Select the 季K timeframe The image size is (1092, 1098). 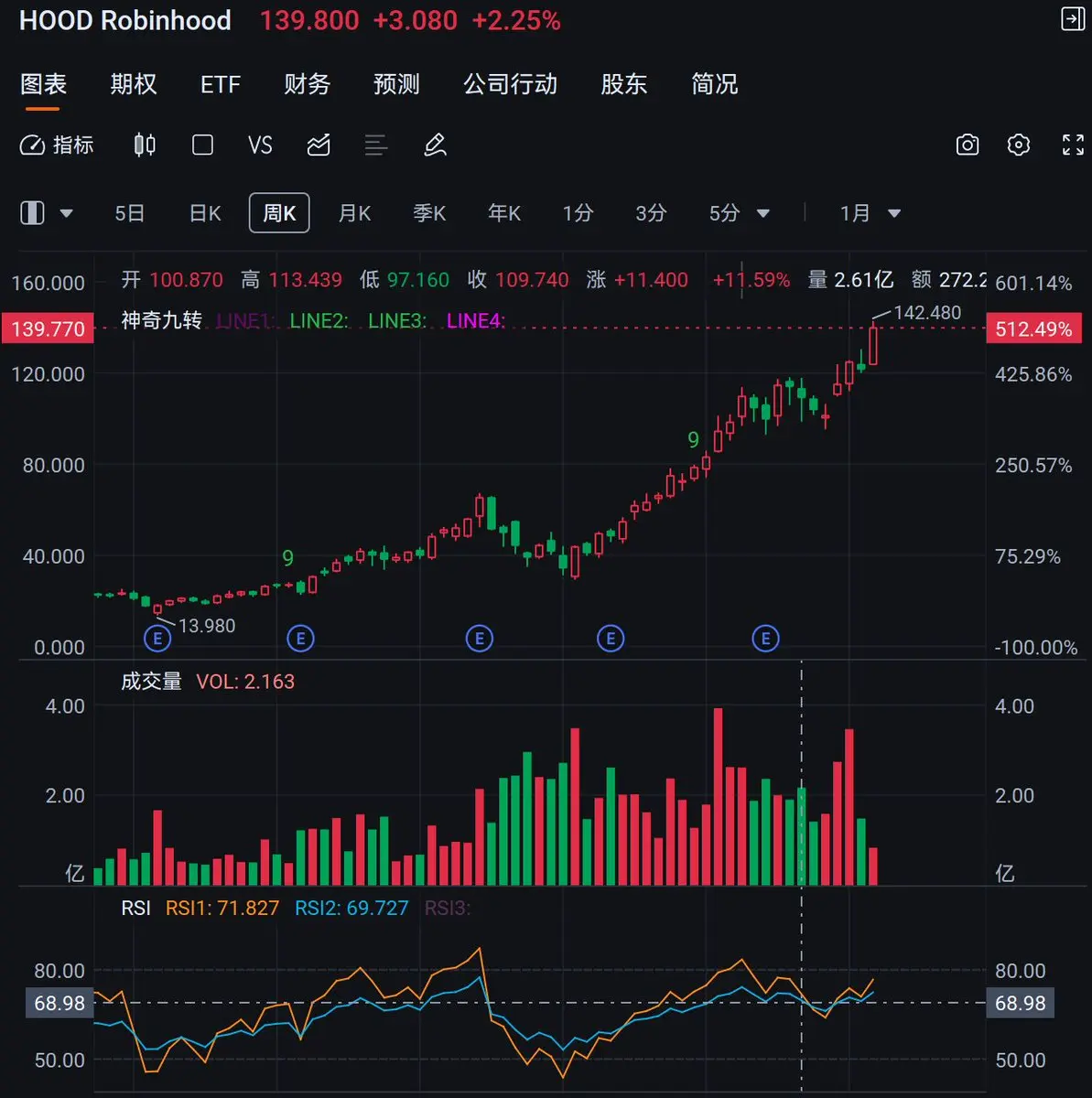(429, 213)
